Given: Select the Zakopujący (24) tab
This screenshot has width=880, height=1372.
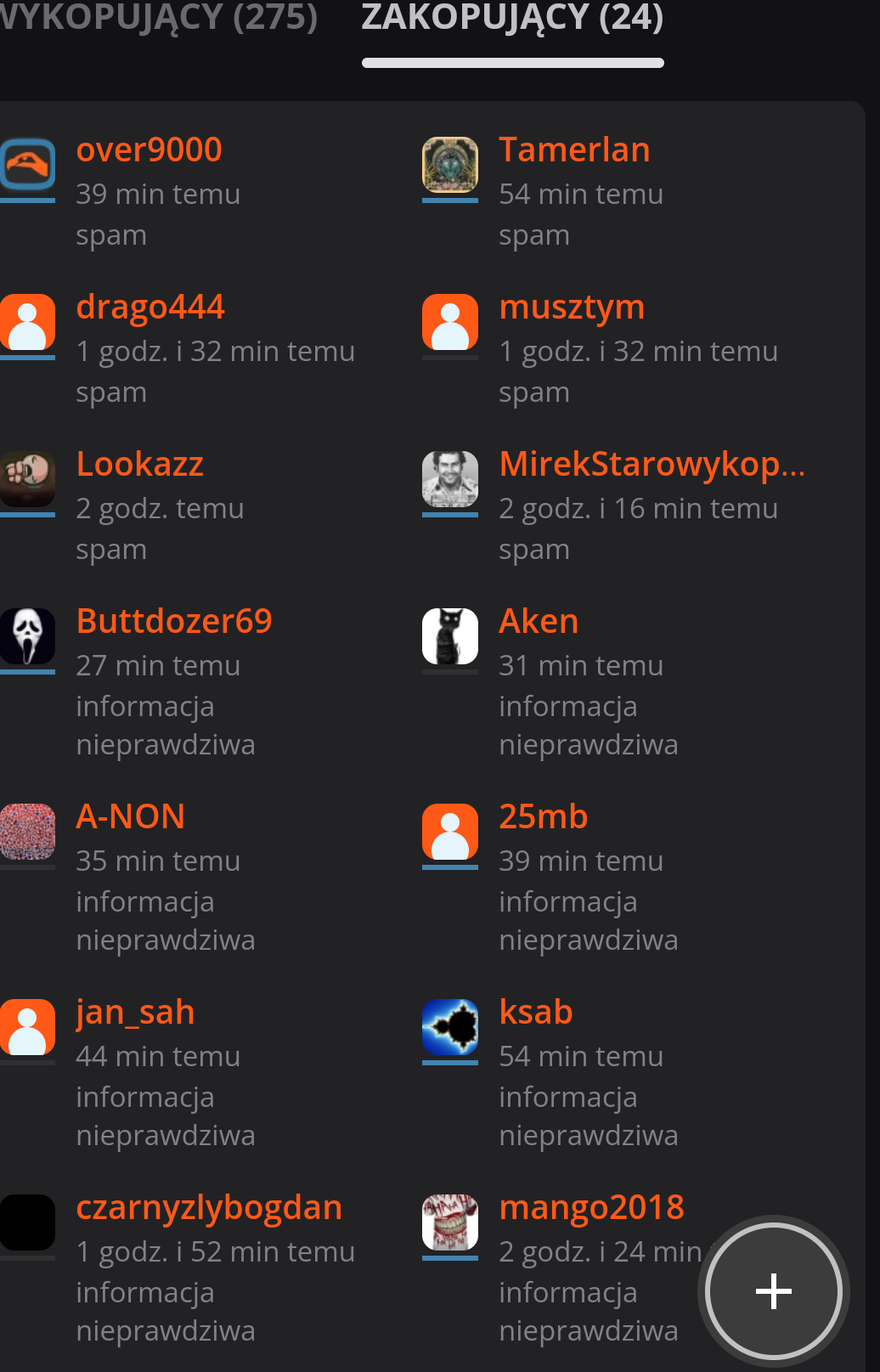Looking at the screenshot, I should (x=512, y=17).
